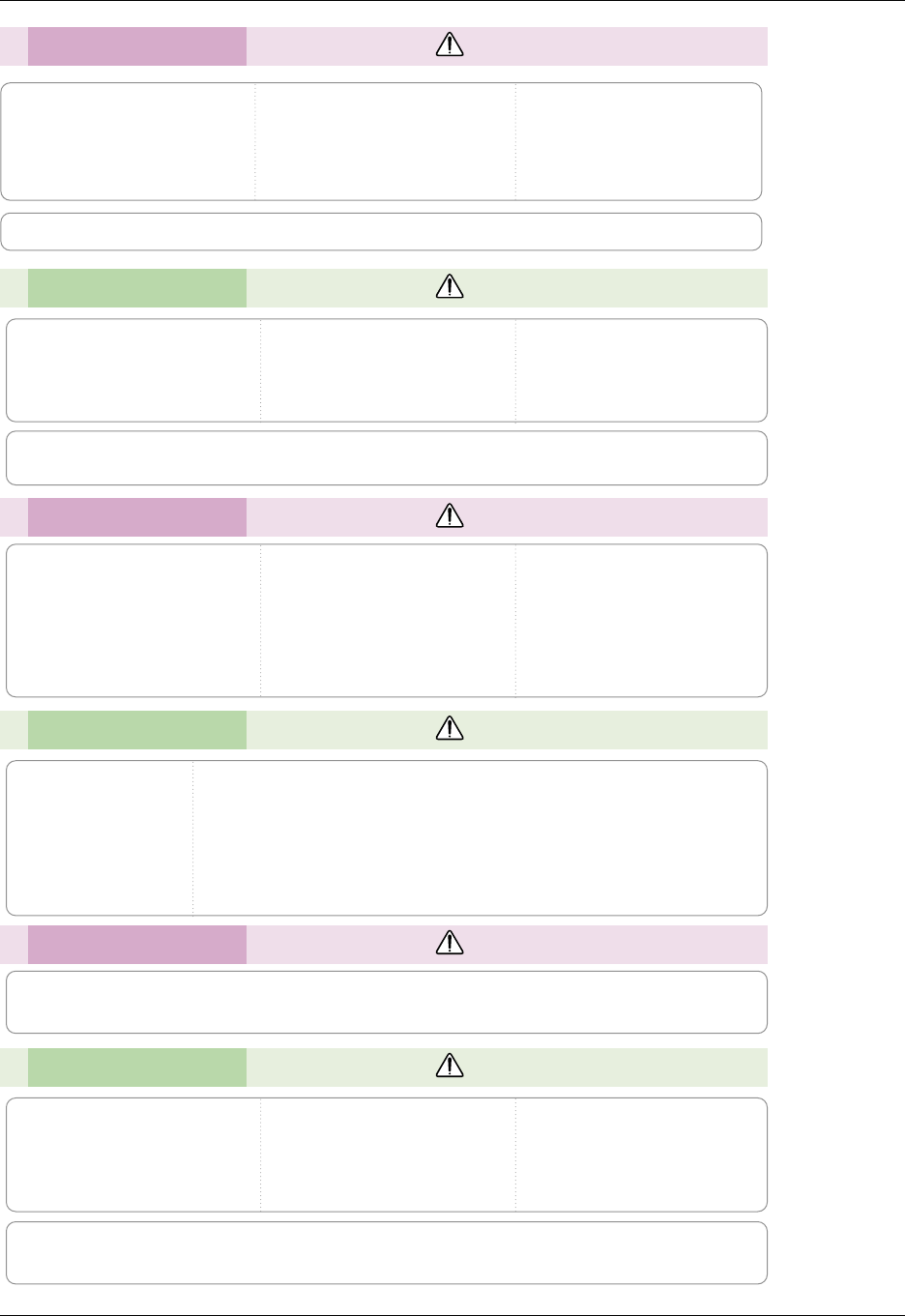Click thin single-line box below topmost pink section
905x1316 pixels.
tap(381, 232)
